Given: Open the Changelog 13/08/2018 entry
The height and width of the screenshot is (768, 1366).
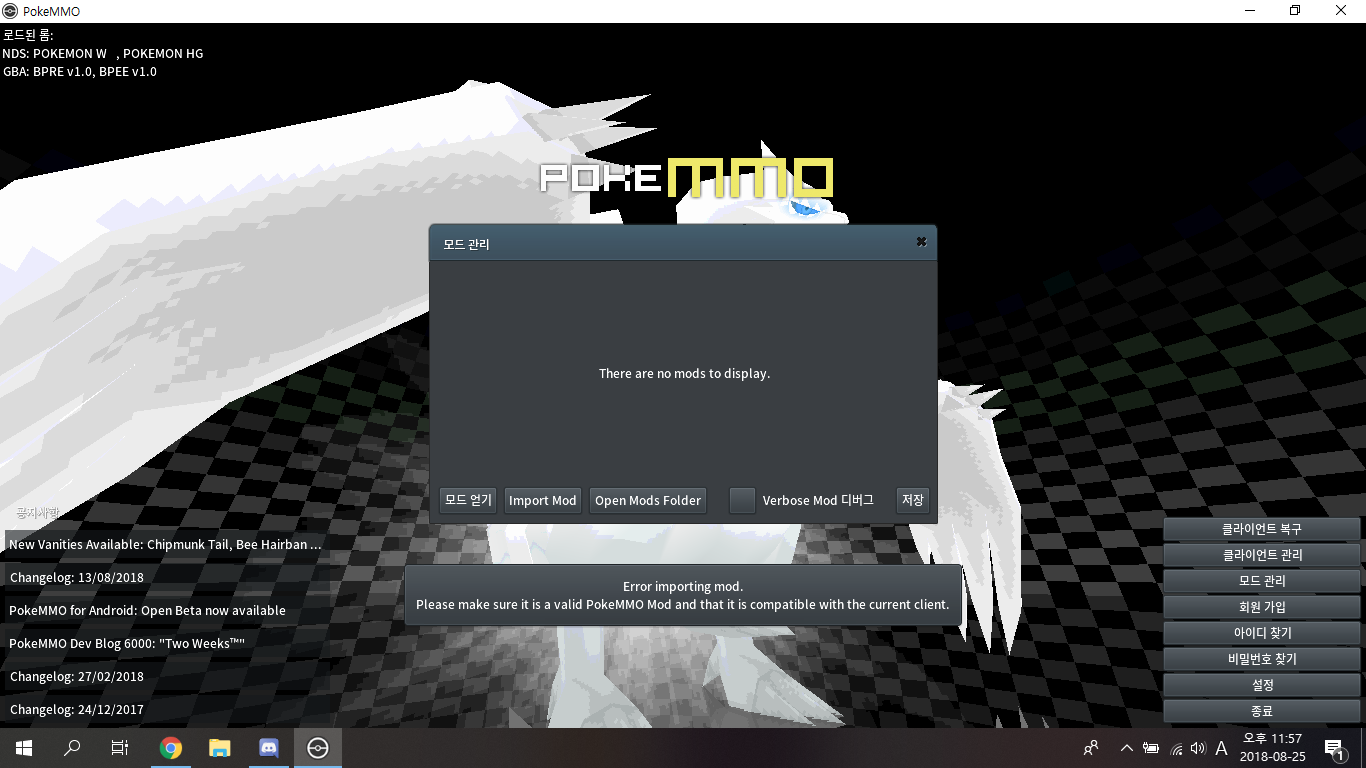Looking at the screenshot, I should [x=77, y=577].
